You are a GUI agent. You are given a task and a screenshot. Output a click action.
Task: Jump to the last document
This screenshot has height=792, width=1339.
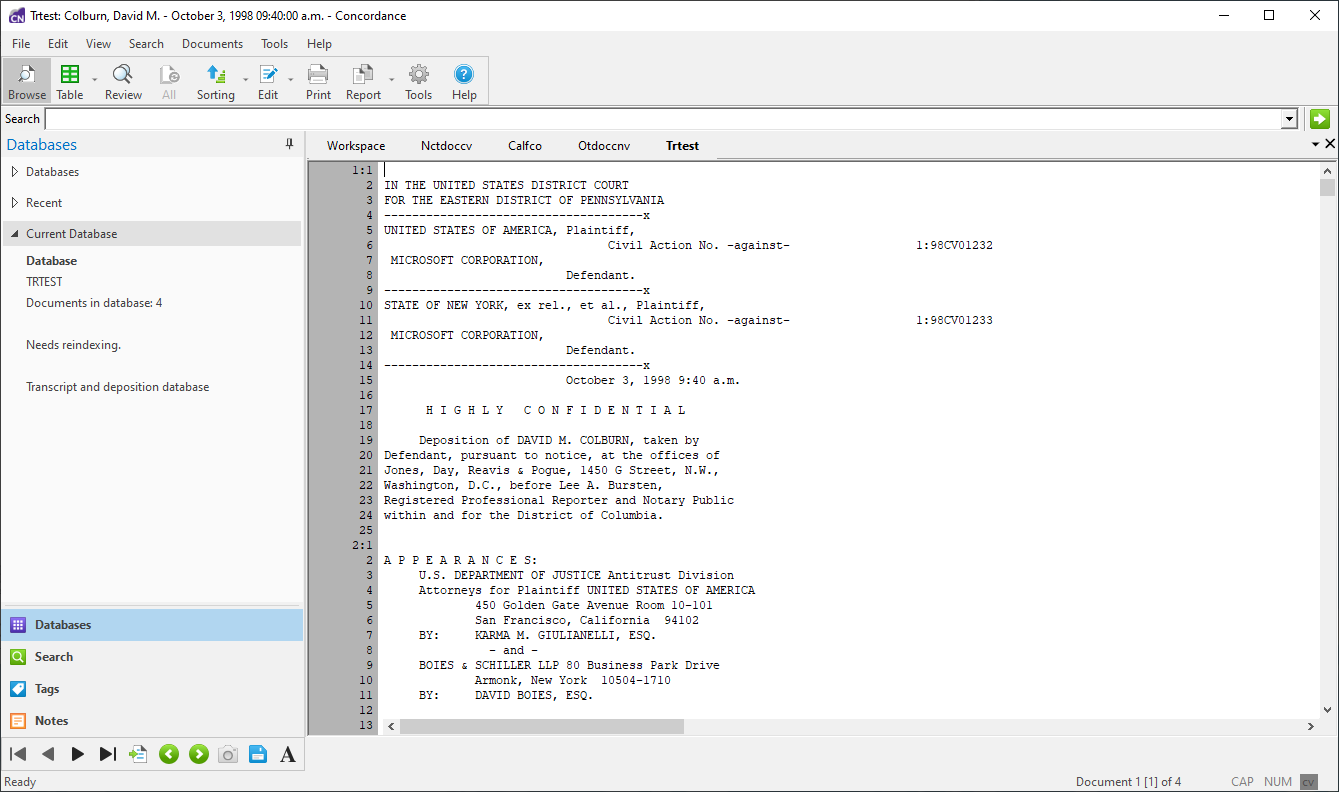click(108, 754)
